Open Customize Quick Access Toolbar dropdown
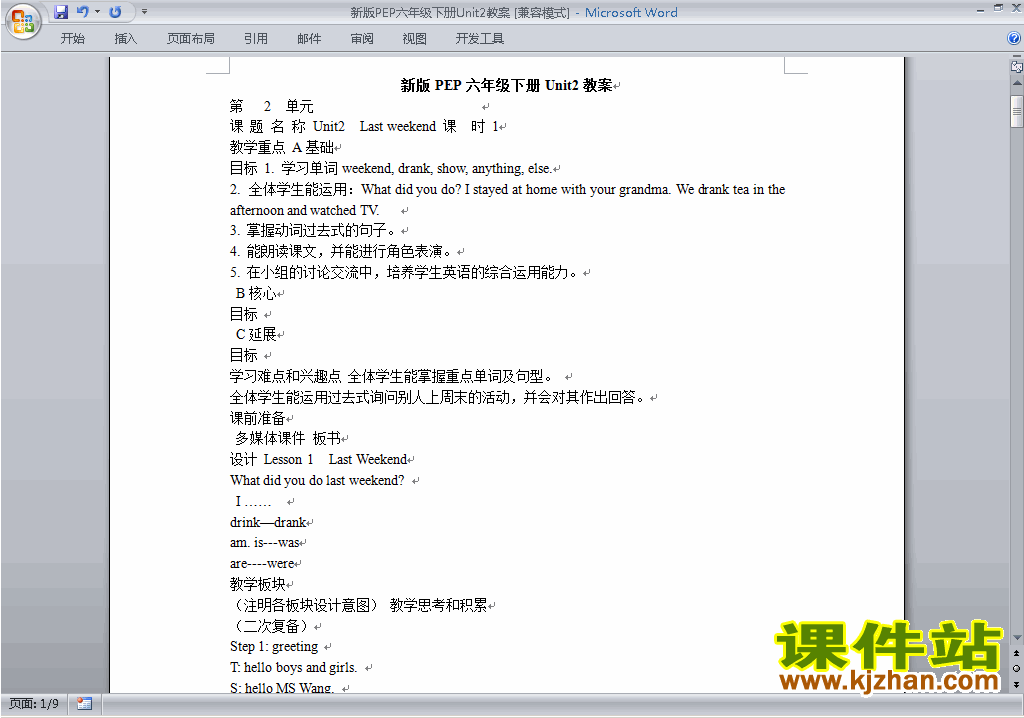Screen dimensions: 1024x718 click(144, 12)
